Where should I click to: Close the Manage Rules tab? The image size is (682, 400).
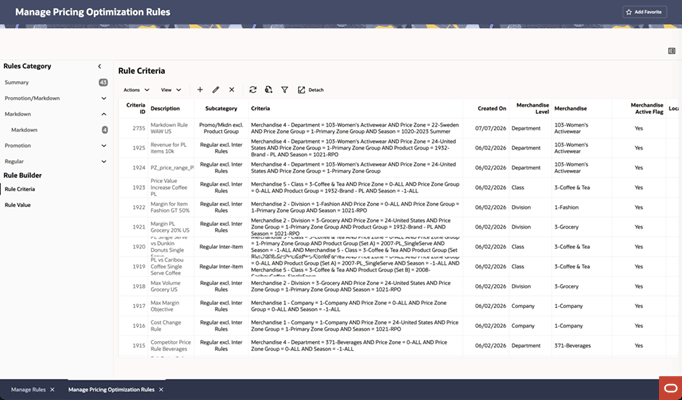52,390
